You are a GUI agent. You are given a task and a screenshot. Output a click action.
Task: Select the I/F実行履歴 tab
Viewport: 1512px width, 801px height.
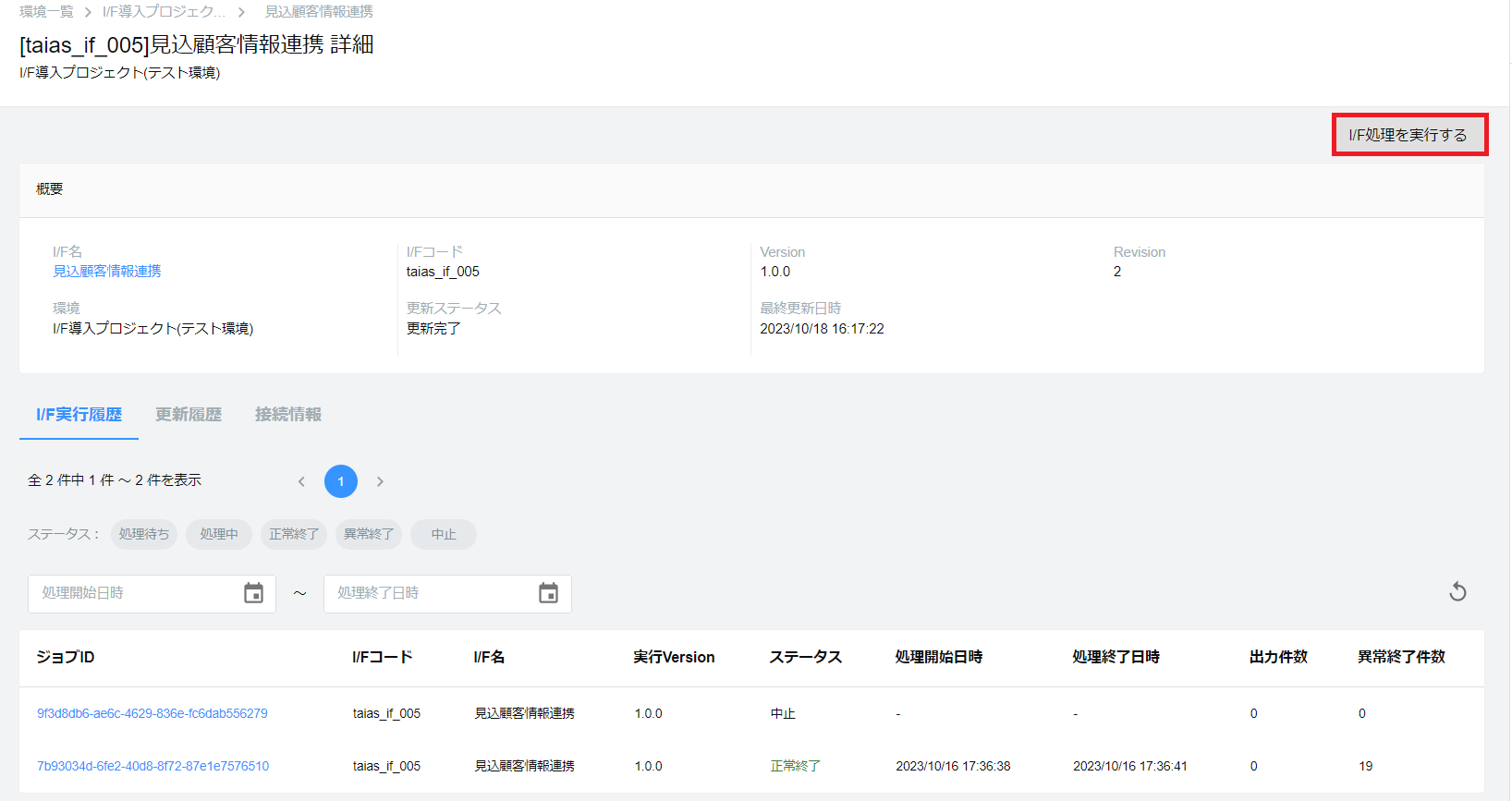[79, 415]
